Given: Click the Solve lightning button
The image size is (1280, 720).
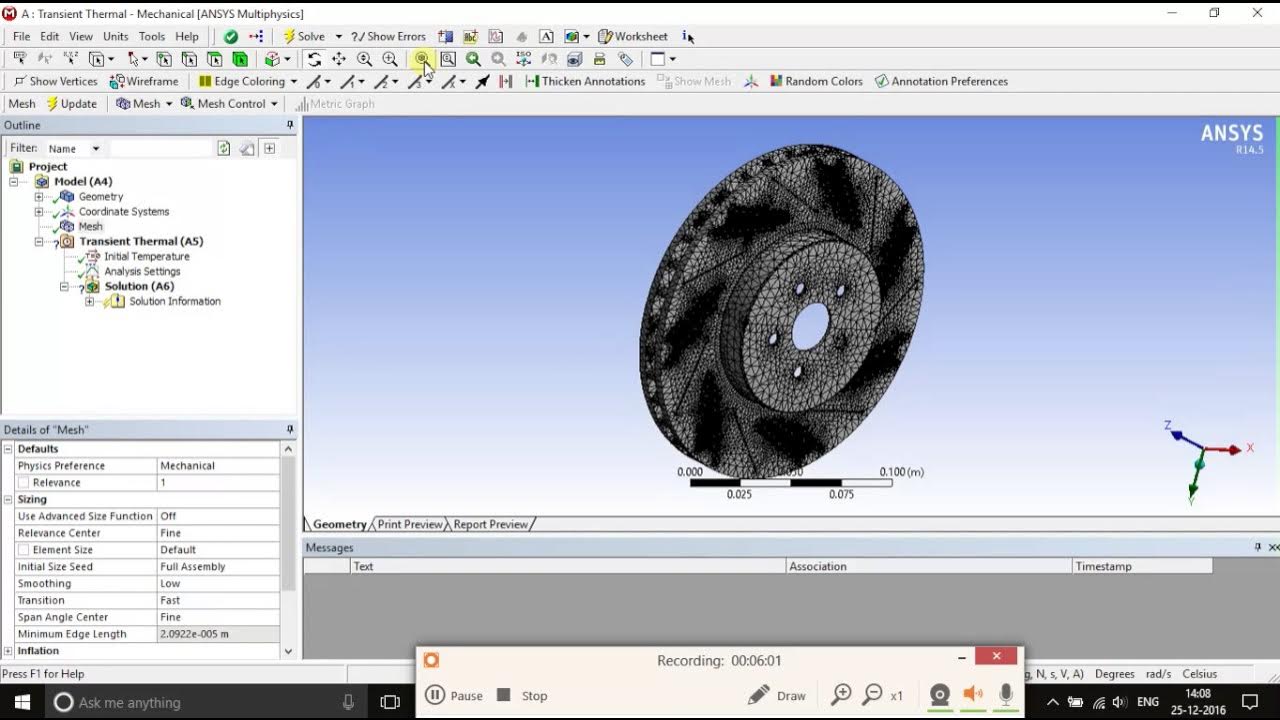Looking at the screenshot, I should (304, 36).
